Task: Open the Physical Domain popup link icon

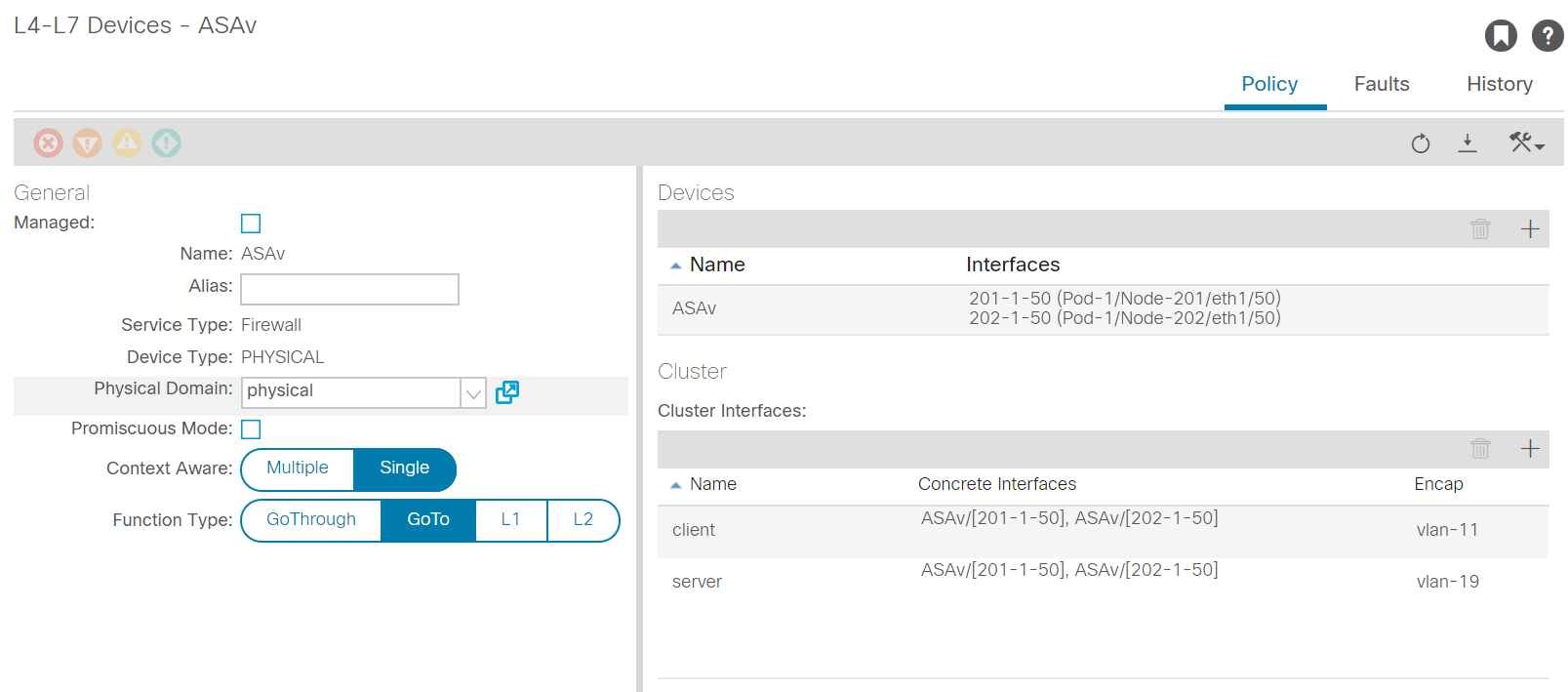Action: (507, 392)
